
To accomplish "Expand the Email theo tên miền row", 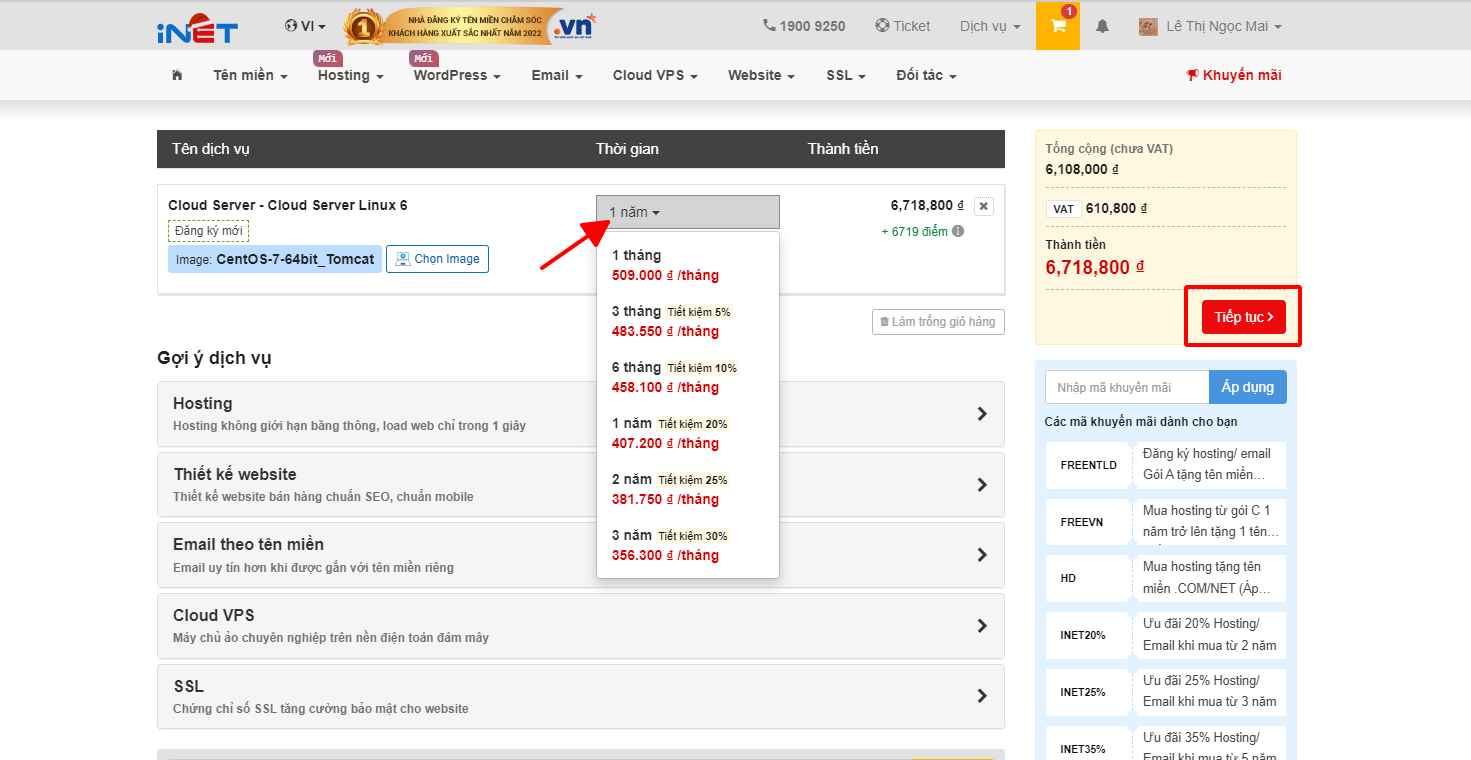I will (581, 555).
